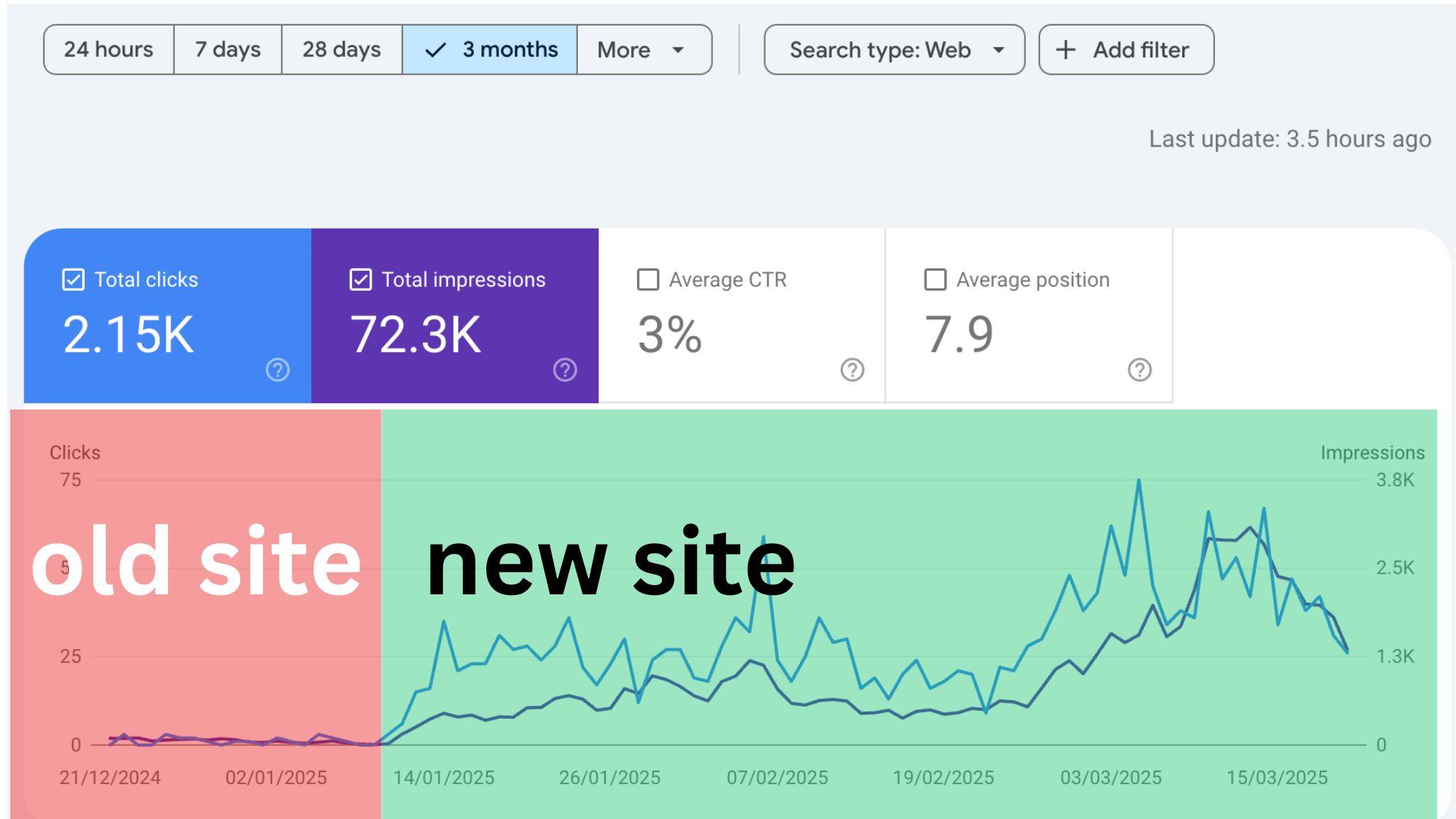
Task: Click the plus icon in Add filter
Action: (x=1064, y=49)
